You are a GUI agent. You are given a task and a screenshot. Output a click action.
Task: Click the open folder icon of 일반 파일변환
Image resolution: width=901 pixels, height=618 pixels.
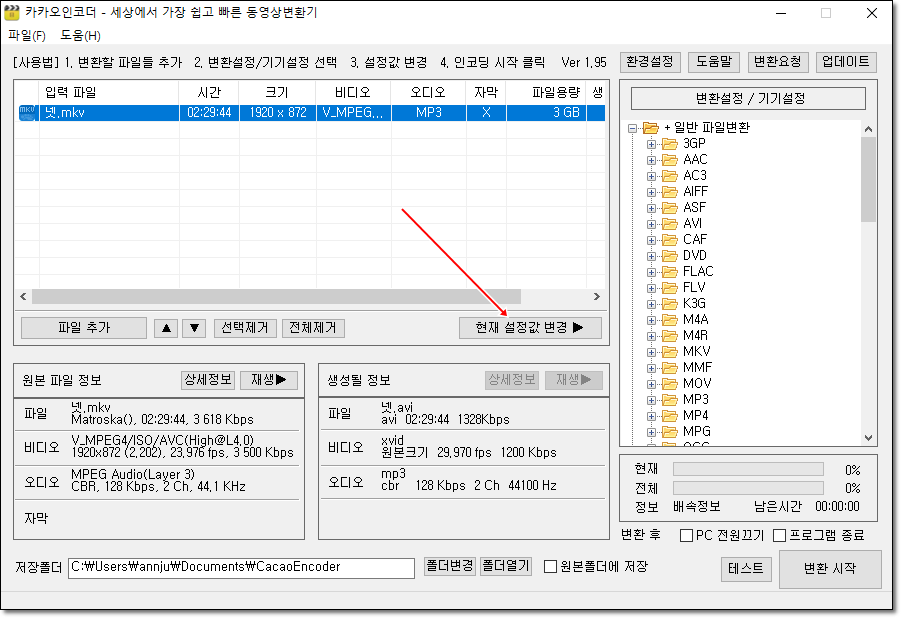coord(650,128)
